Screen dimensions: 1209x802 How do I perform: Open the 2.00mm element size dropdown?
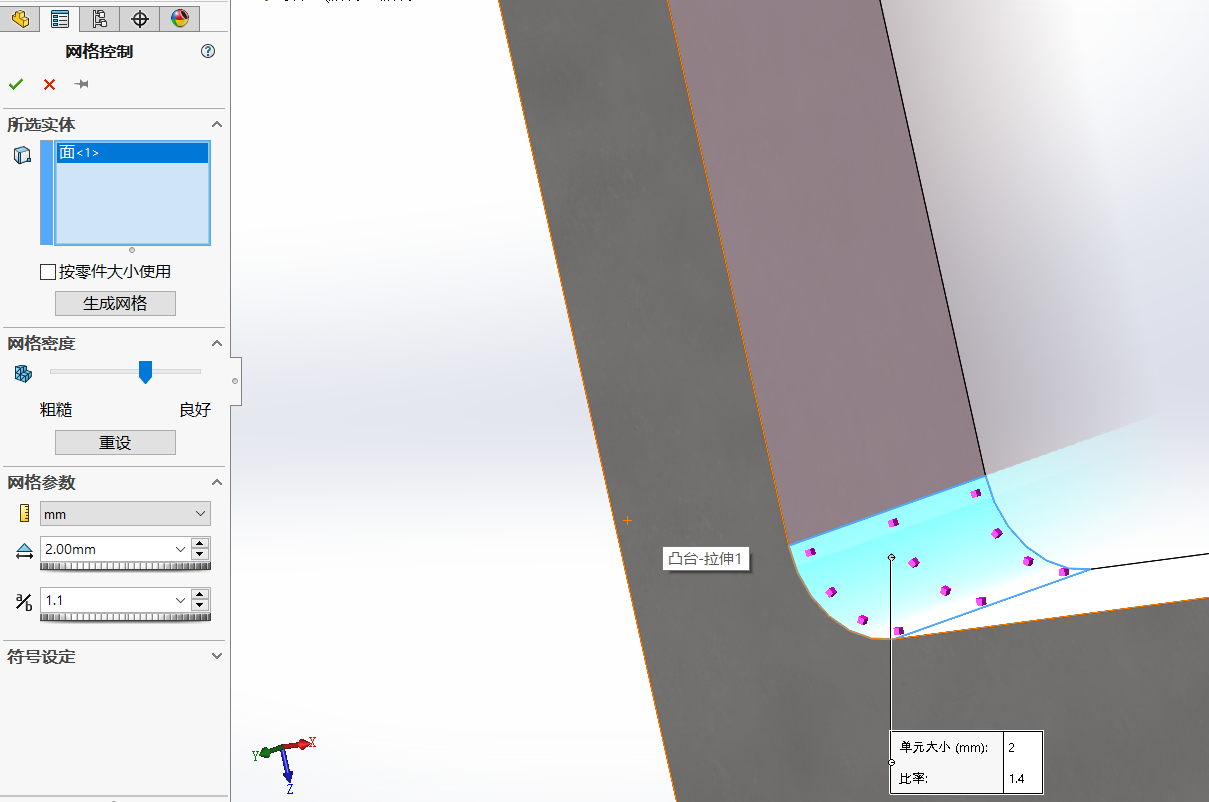click(x=181, y=549)
